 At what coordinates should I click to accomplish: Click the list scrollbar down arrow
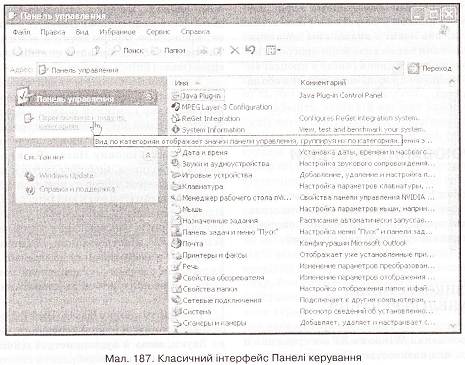tap(452, 325)
